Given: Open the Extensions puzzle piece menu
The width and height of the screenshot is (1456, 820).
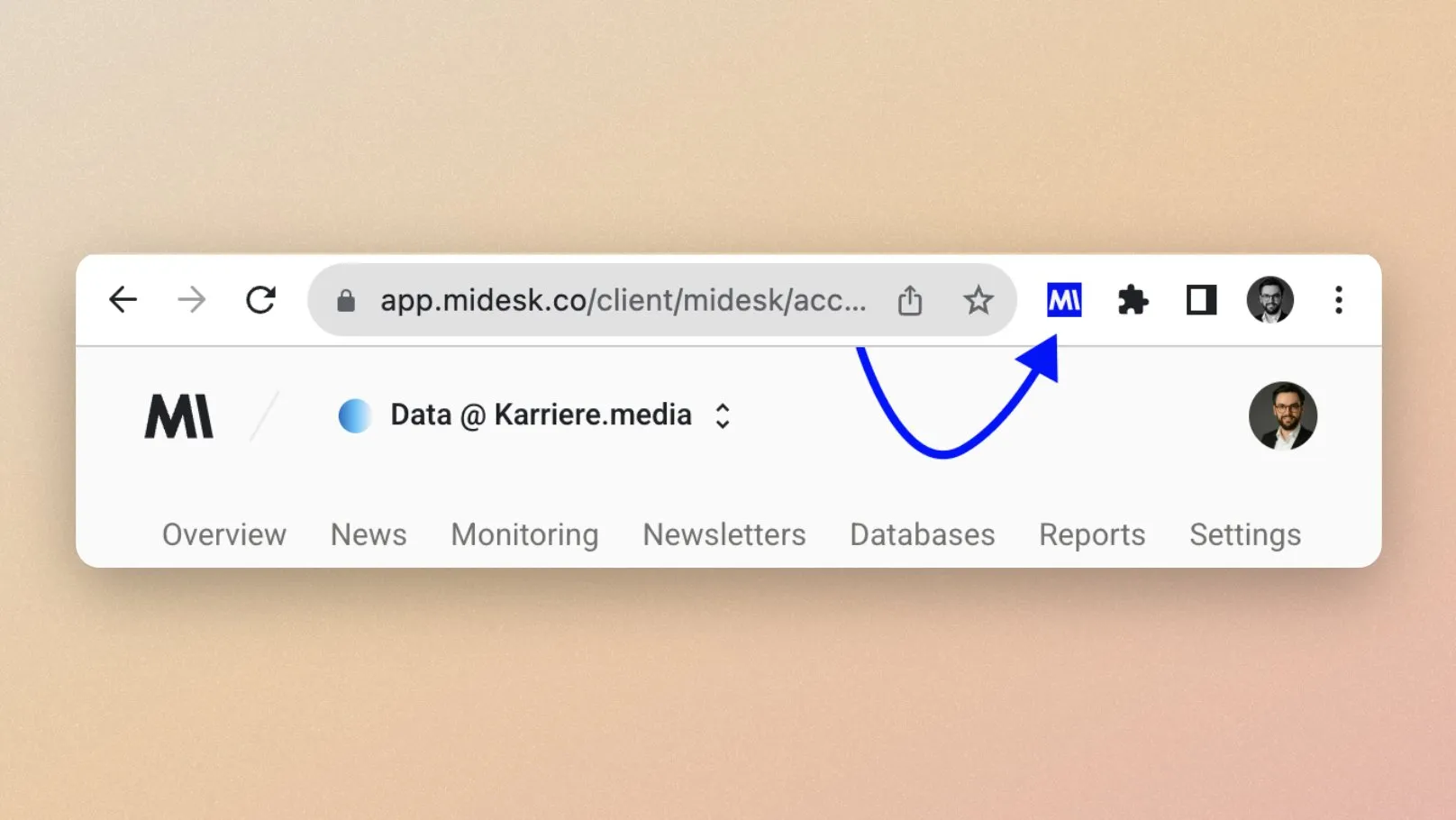Looking at the screenshot, I should (x=1133, y=300).
